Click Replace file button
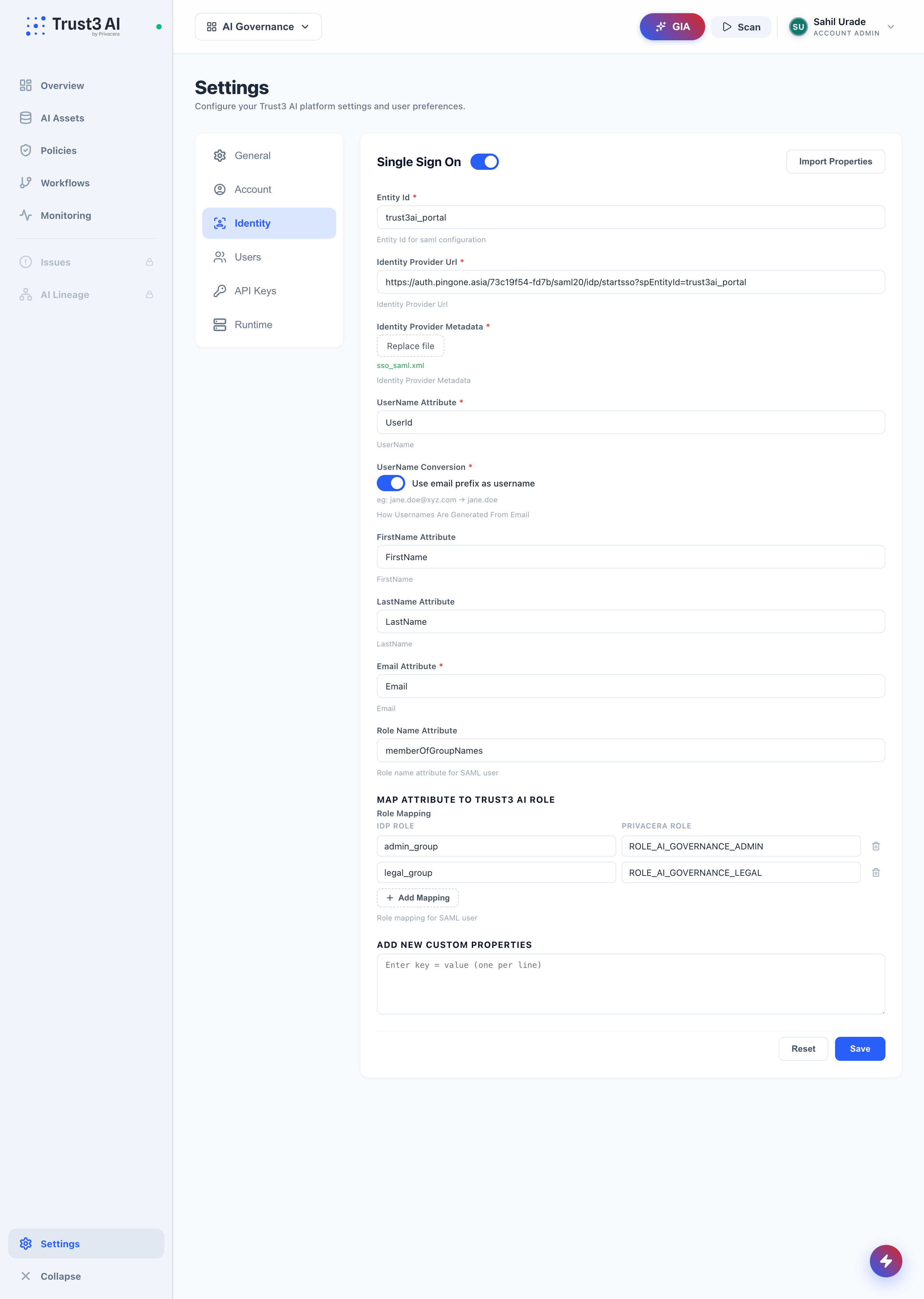 pos(410,346)
